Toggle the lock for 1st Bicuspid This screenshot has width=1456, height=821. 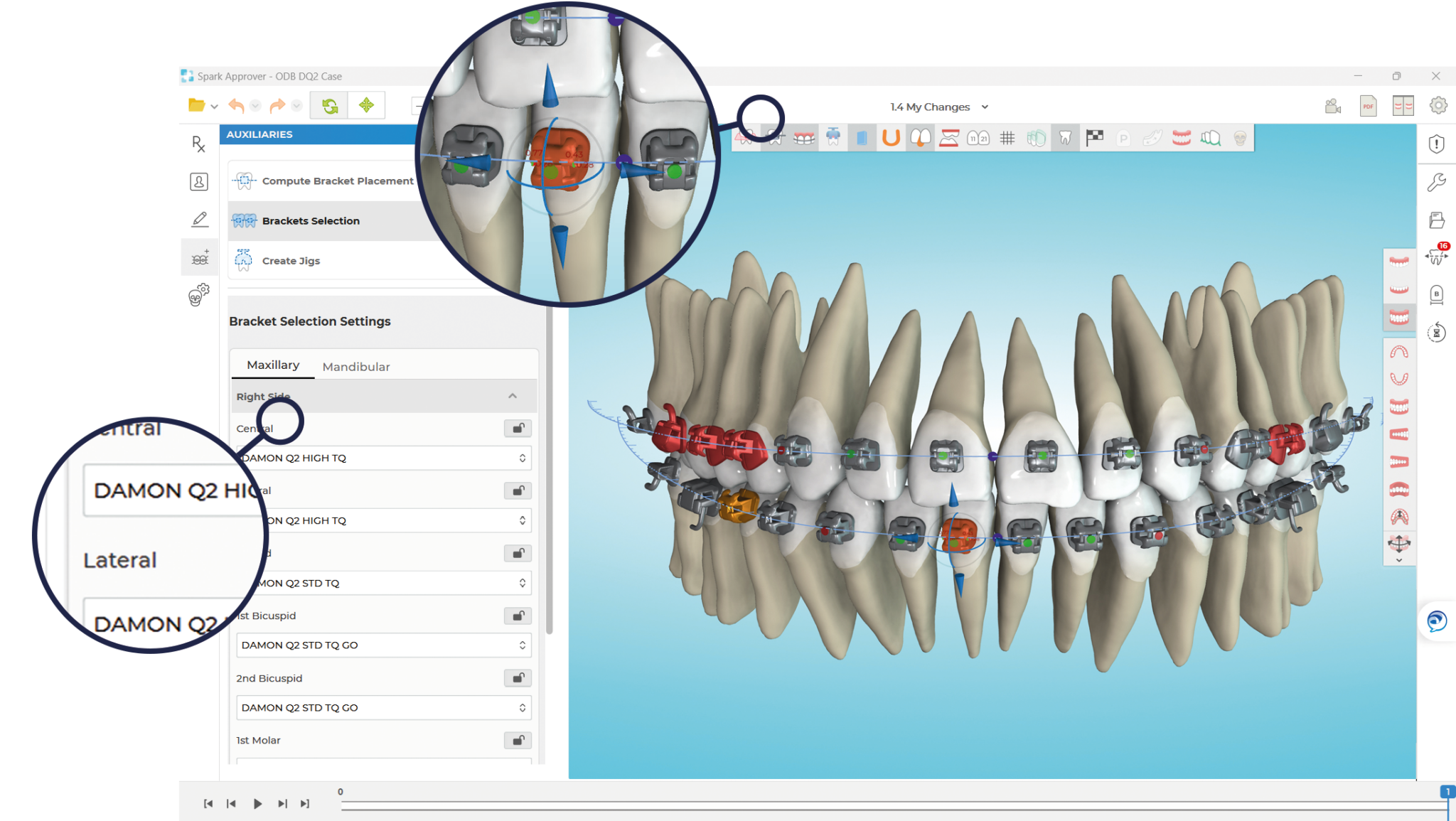(x=518, y=616)
